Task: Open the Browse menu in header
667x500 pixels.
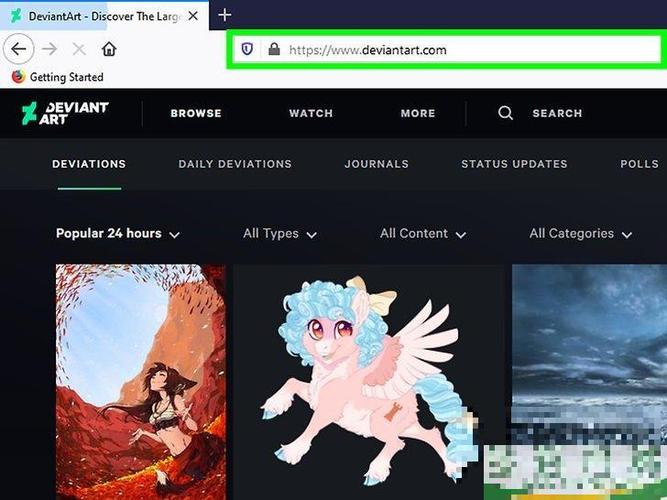Action: (x=196, y=113)
